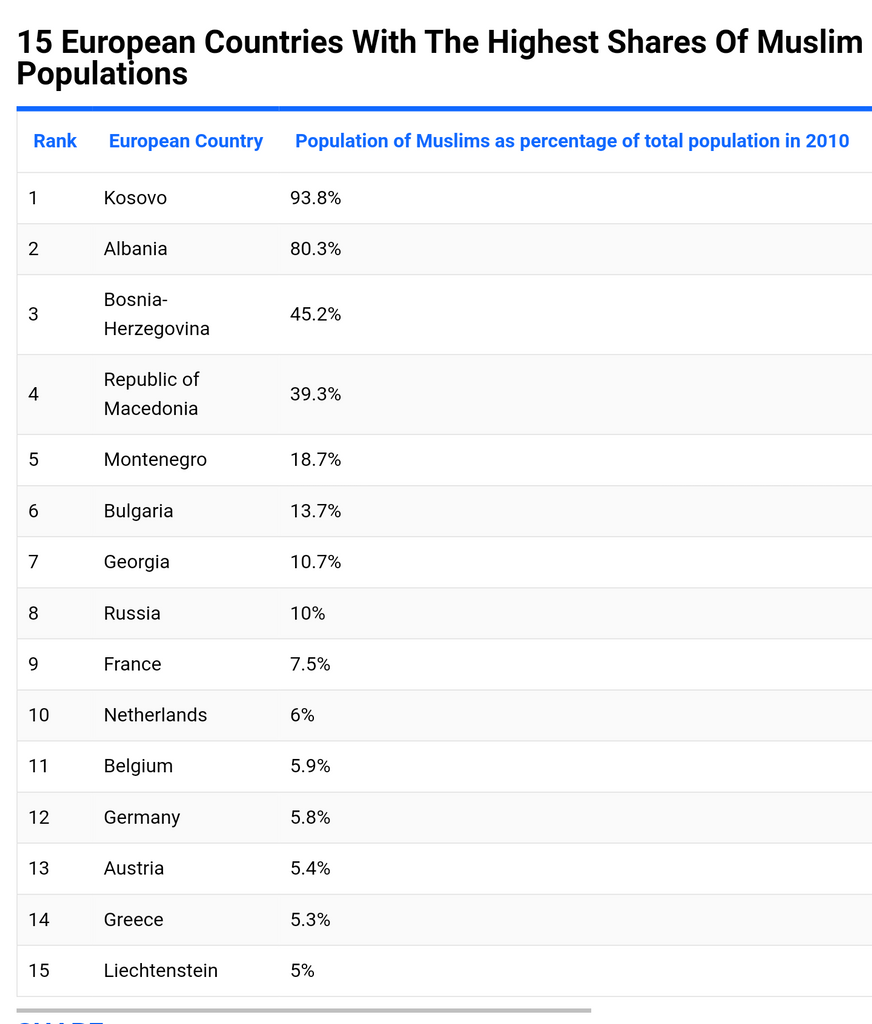Click the European Country column header
The width and height of the screenshot is (872, 1024).
[185, 141]
